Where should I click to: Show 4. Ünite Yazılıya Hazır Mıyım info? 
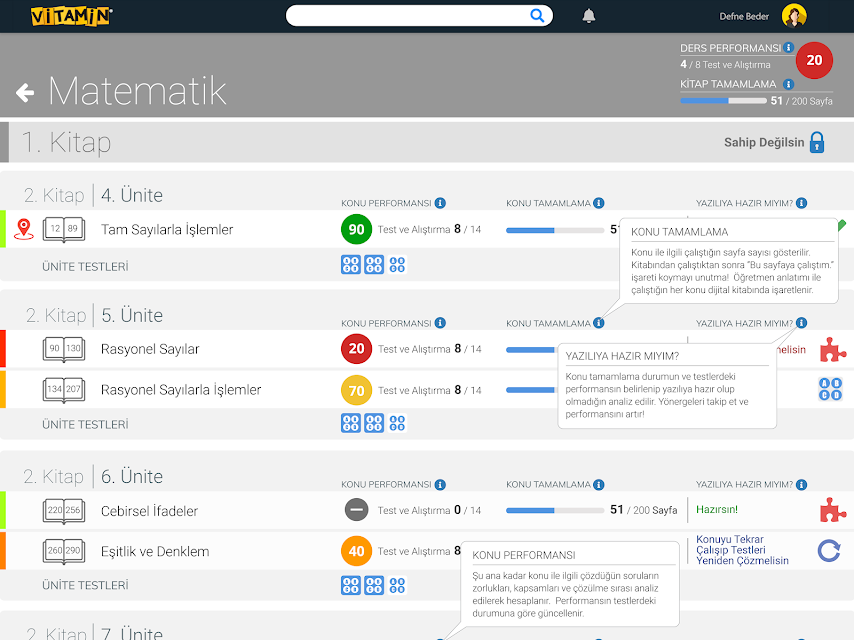click(801, 203)
